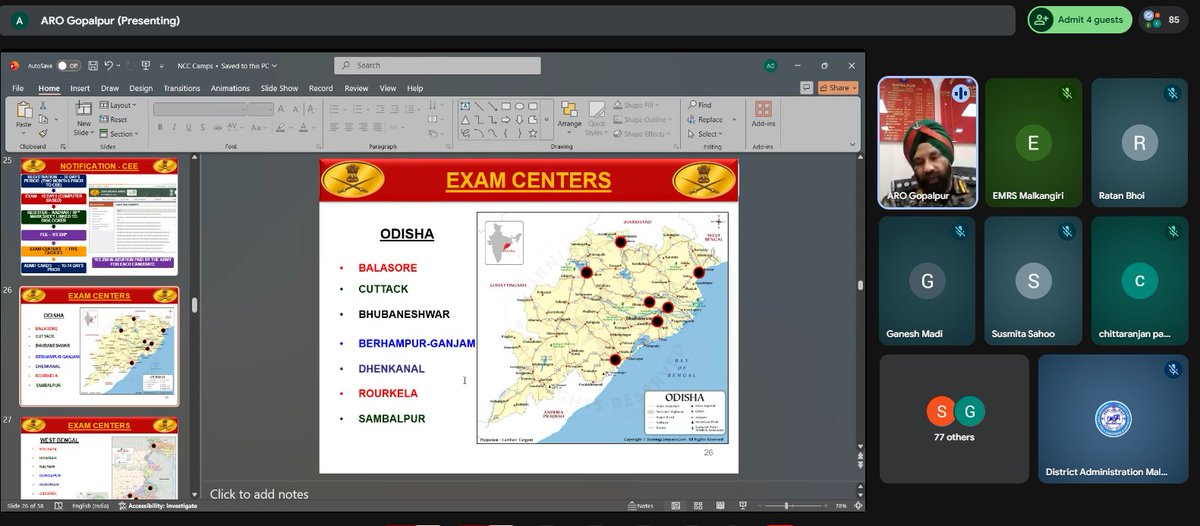Switch to the Slide Show ribbon tab
Image resolution: width=1200 pixels, height=526 pixels.
279,88
